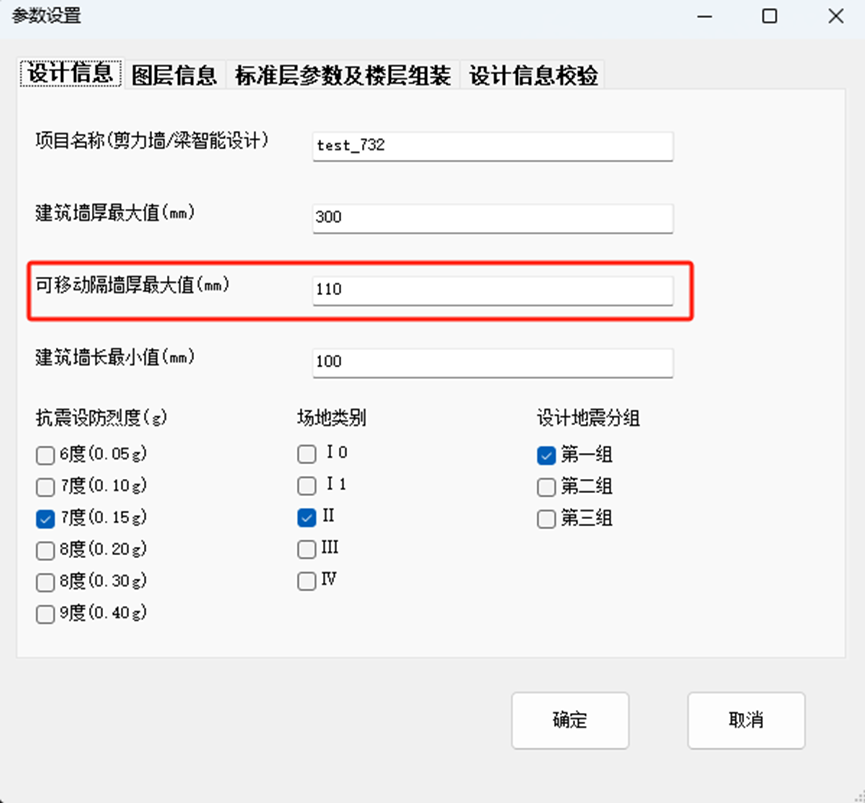Select the 8度(0.20g) checkbox

(x=45, y=551)
